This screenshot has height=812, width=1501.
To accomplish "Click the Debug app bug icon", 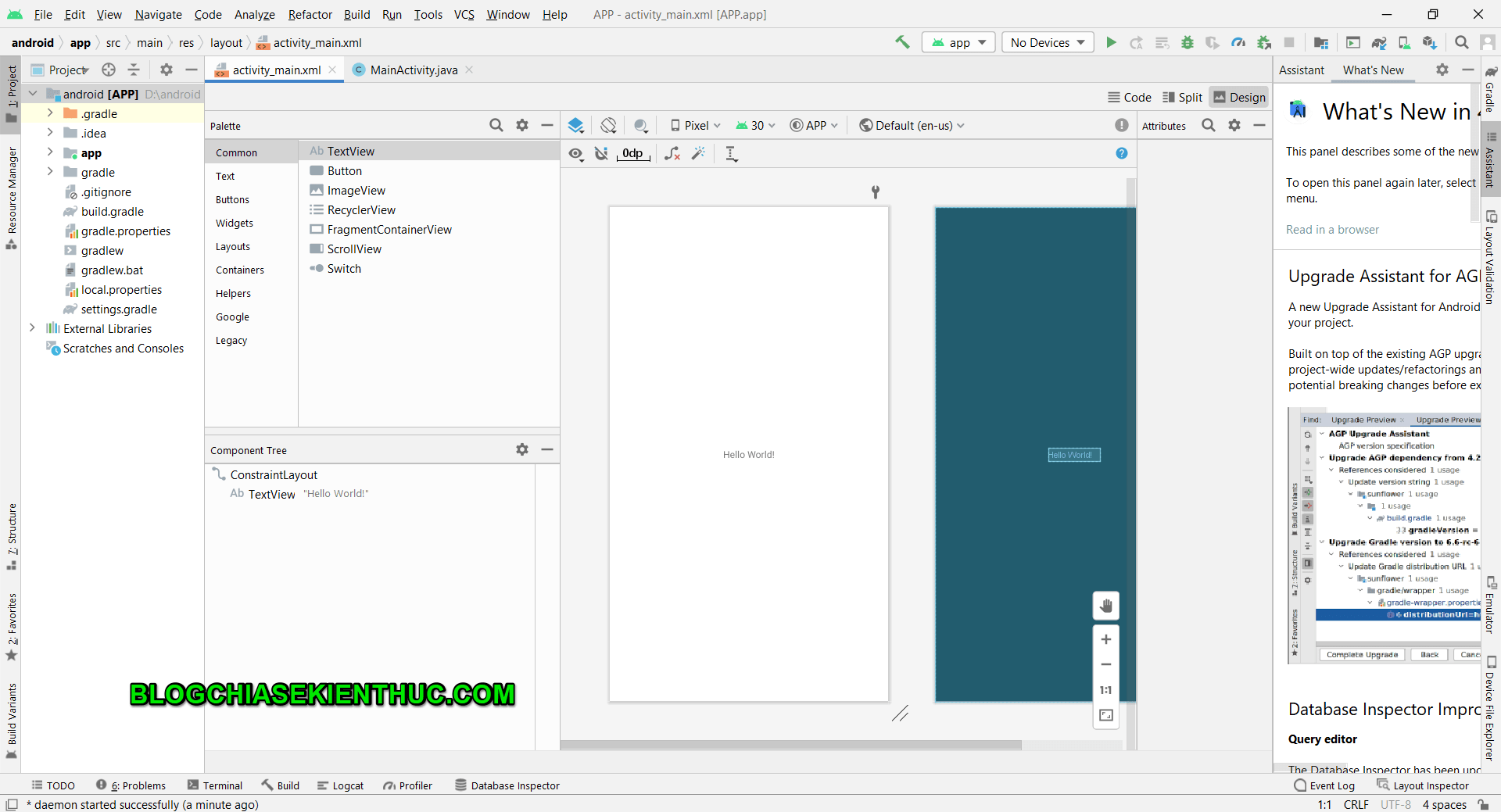I will point(1188,42).
